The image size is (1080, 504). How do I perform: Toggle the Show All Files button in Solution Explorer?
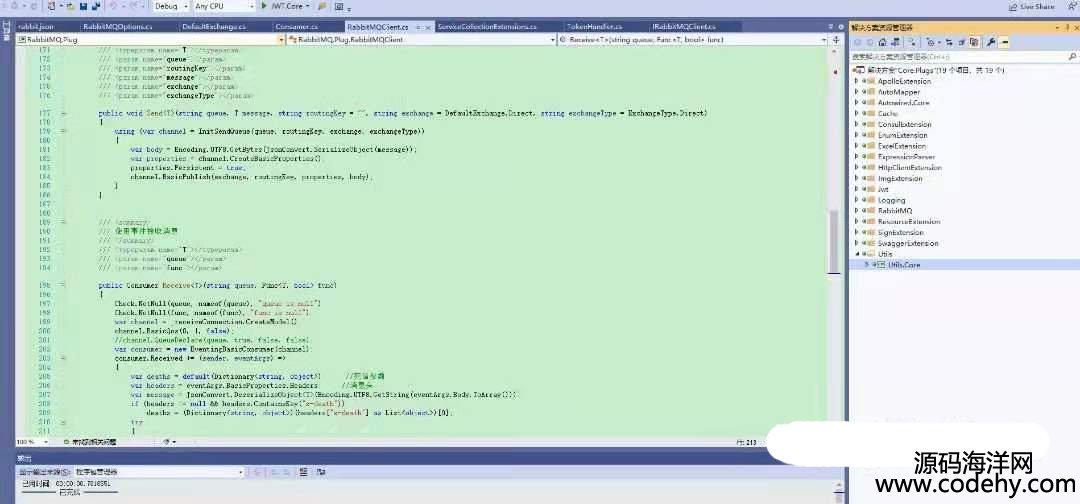tap(976, 43)
